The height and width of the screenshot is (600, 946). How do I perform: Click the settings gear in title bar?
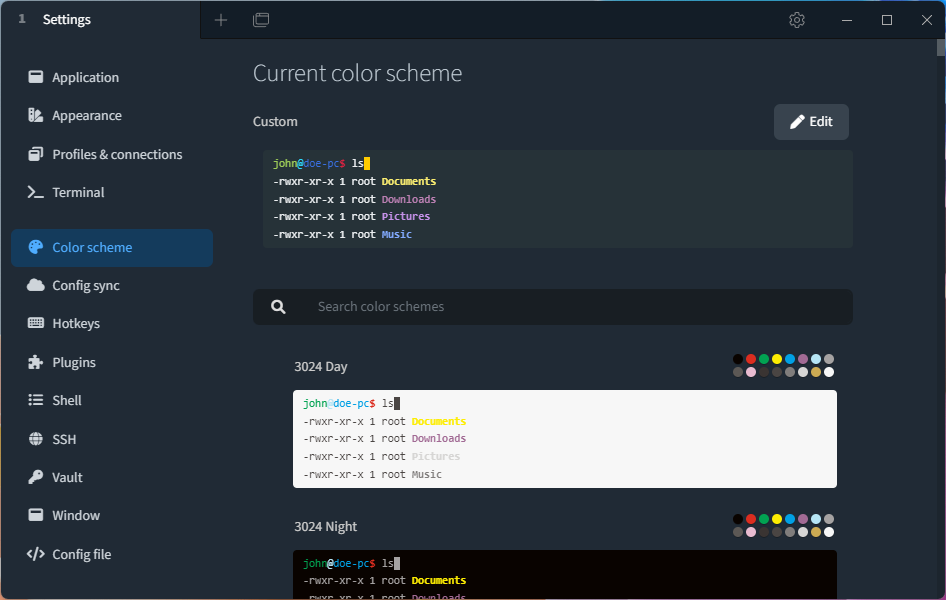click(797, 20)
